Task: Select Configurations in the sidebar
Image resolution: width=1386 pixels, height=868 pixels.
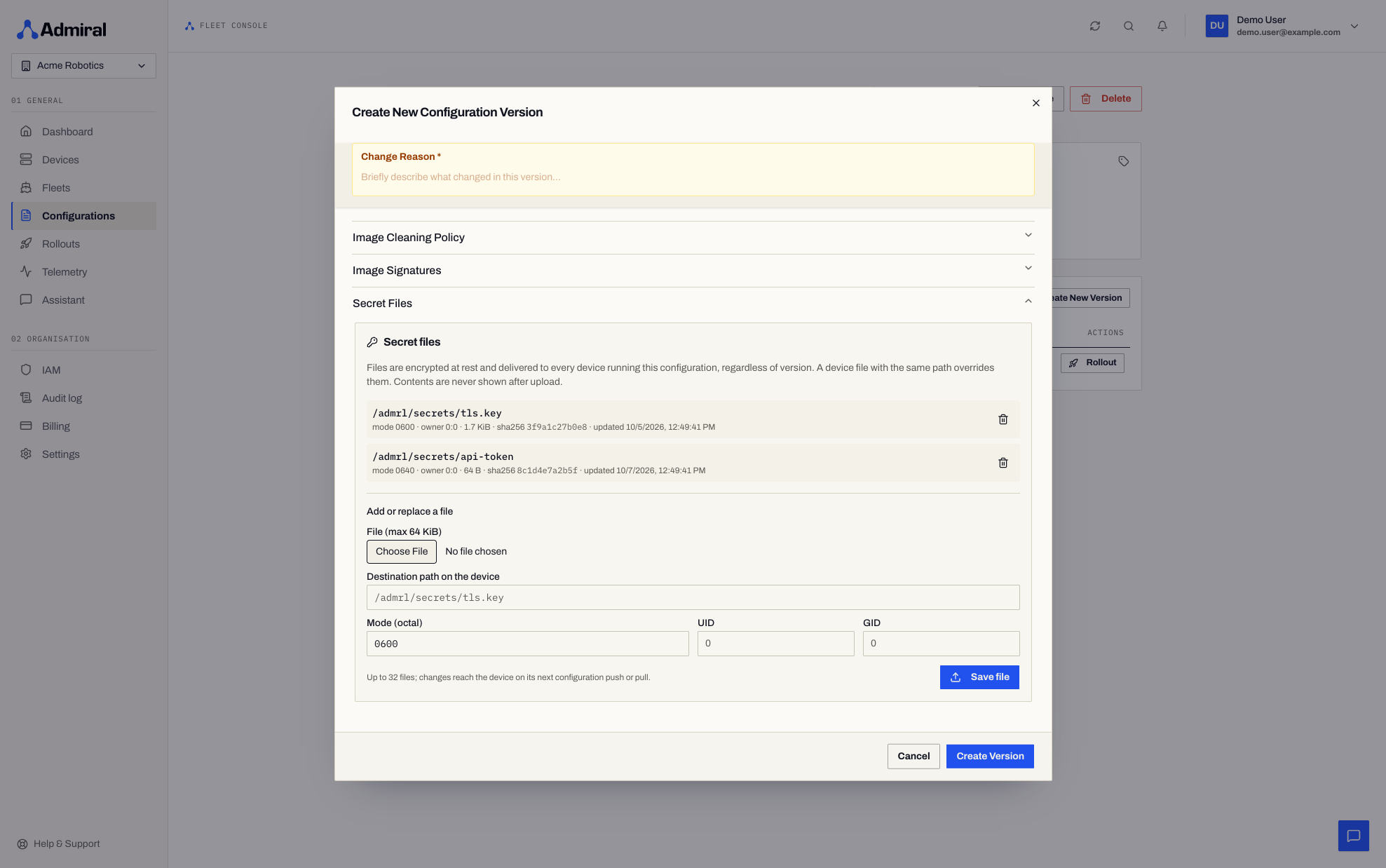Action: [x=83, y=216]
